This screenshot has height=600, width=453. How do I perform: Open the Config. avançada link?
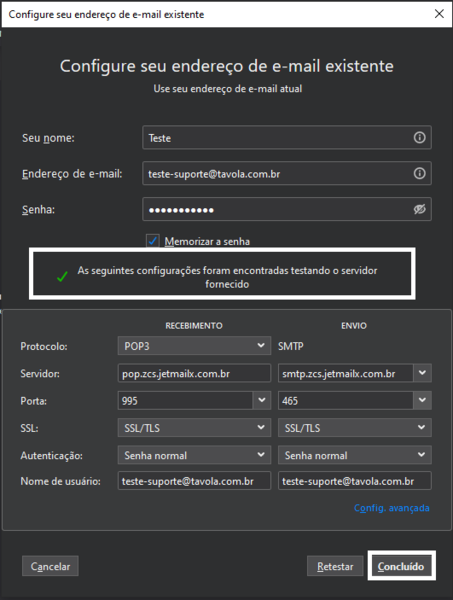pyautogui.click(x=391, y=508)
